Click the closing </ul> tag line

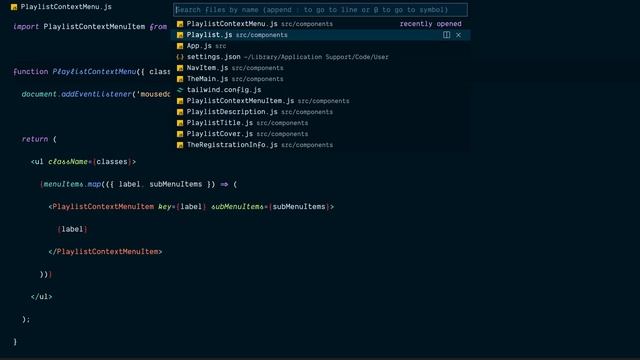coord(42,297)
